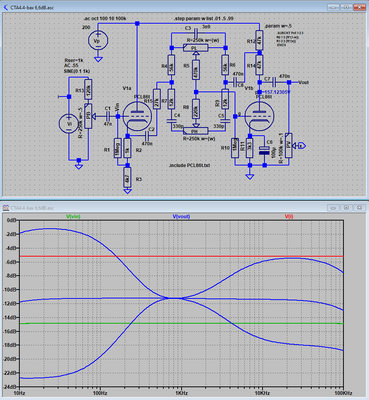Select the Pv volume potentiometer symbol
This screenshot has width=369, height=400.
[x=289, y=146]
